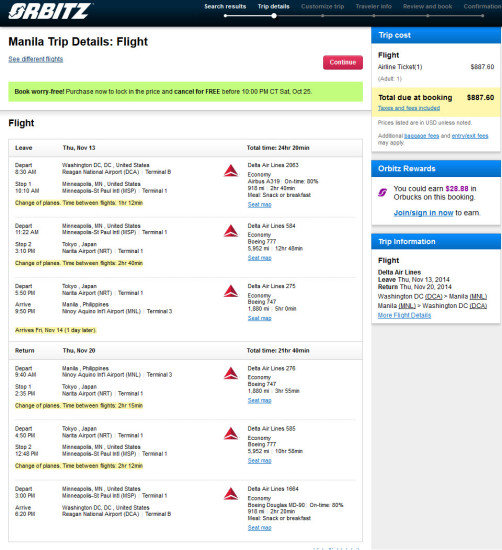Select the Trip details step

click(274, 6)
